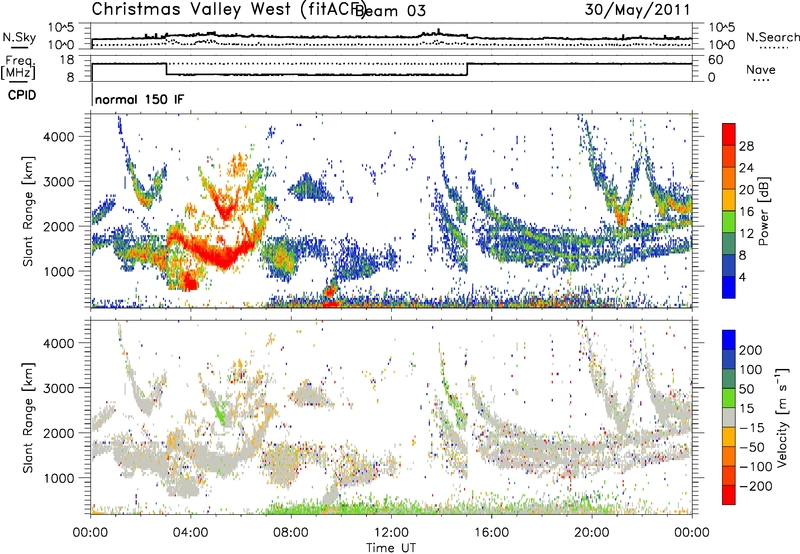
Task: Click the '10^0' tick beside N.Search
Action: (x=721, y=45)
